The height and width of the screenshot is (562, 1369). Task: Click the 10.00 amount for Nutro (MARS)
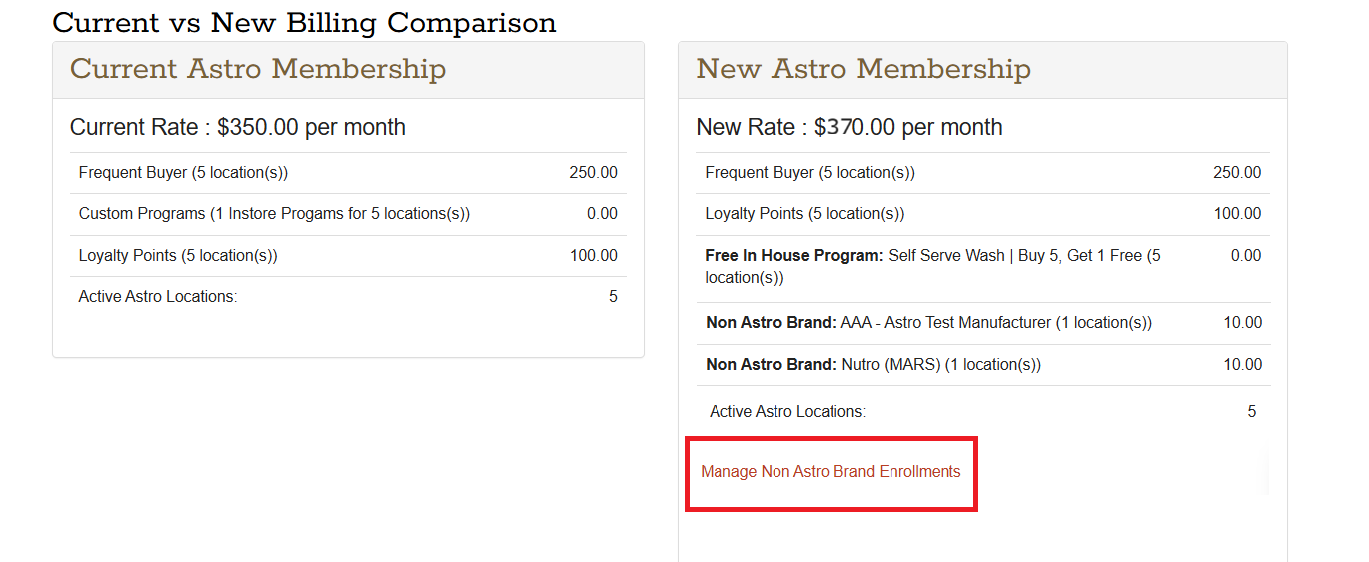coord(1242,365)
